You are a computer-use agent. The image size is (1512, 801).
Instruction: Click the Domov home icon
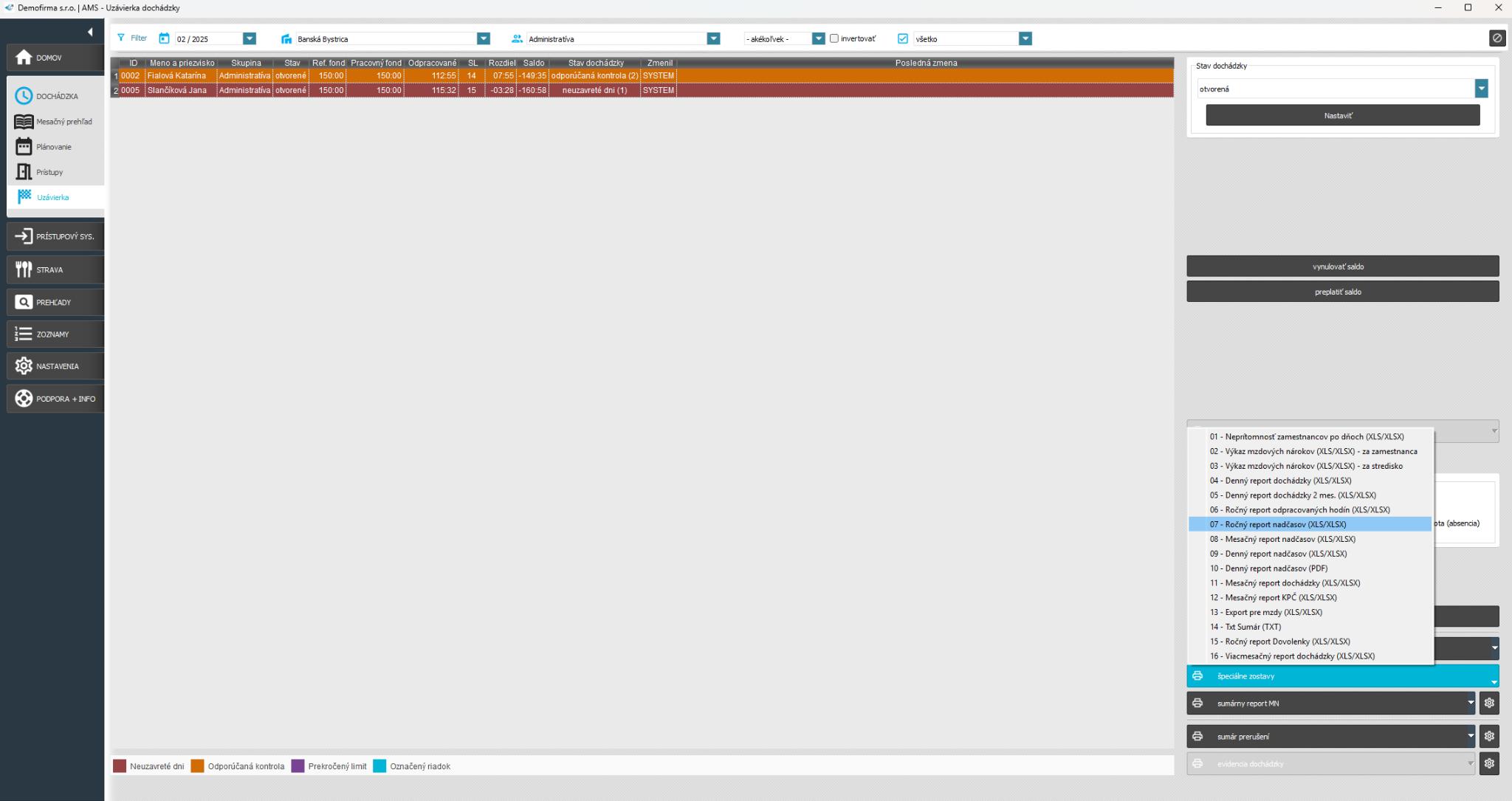tap(24, 58)
